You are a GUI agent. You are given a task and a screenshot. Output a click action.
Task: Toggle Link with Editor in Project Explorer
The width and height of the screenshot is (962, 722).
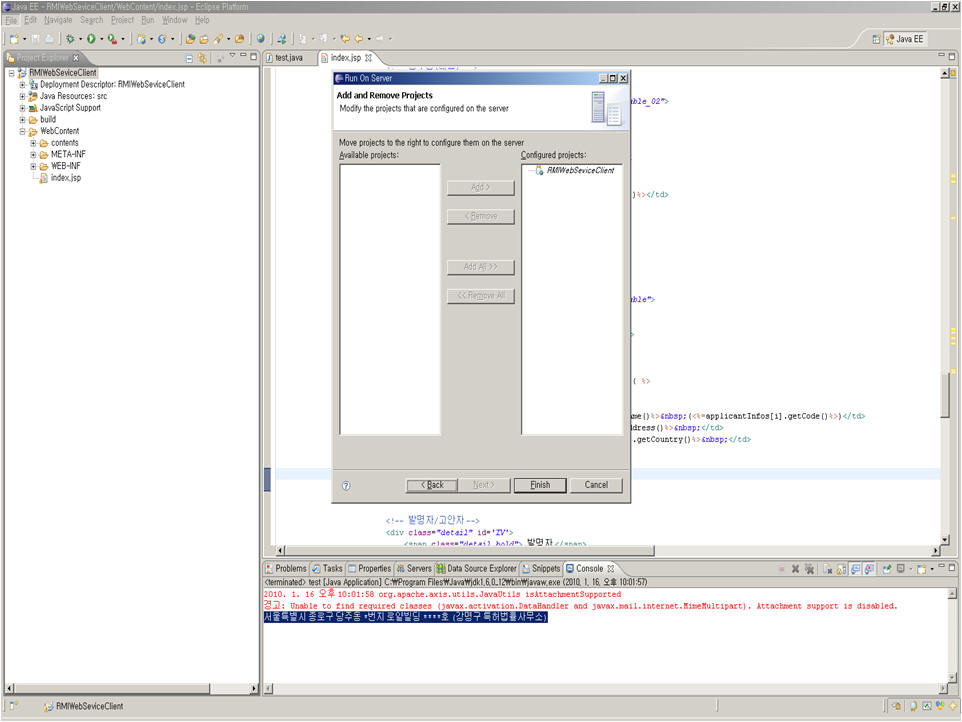click(x=202, y=58)
